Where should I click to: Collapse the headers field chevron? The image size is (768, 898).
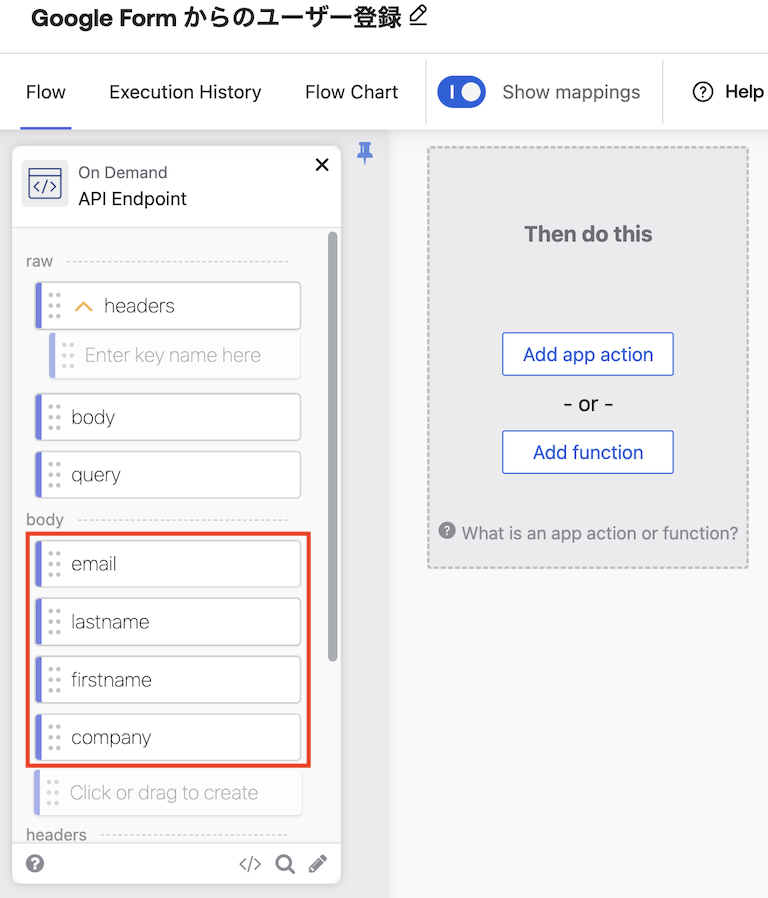(84, 306)
